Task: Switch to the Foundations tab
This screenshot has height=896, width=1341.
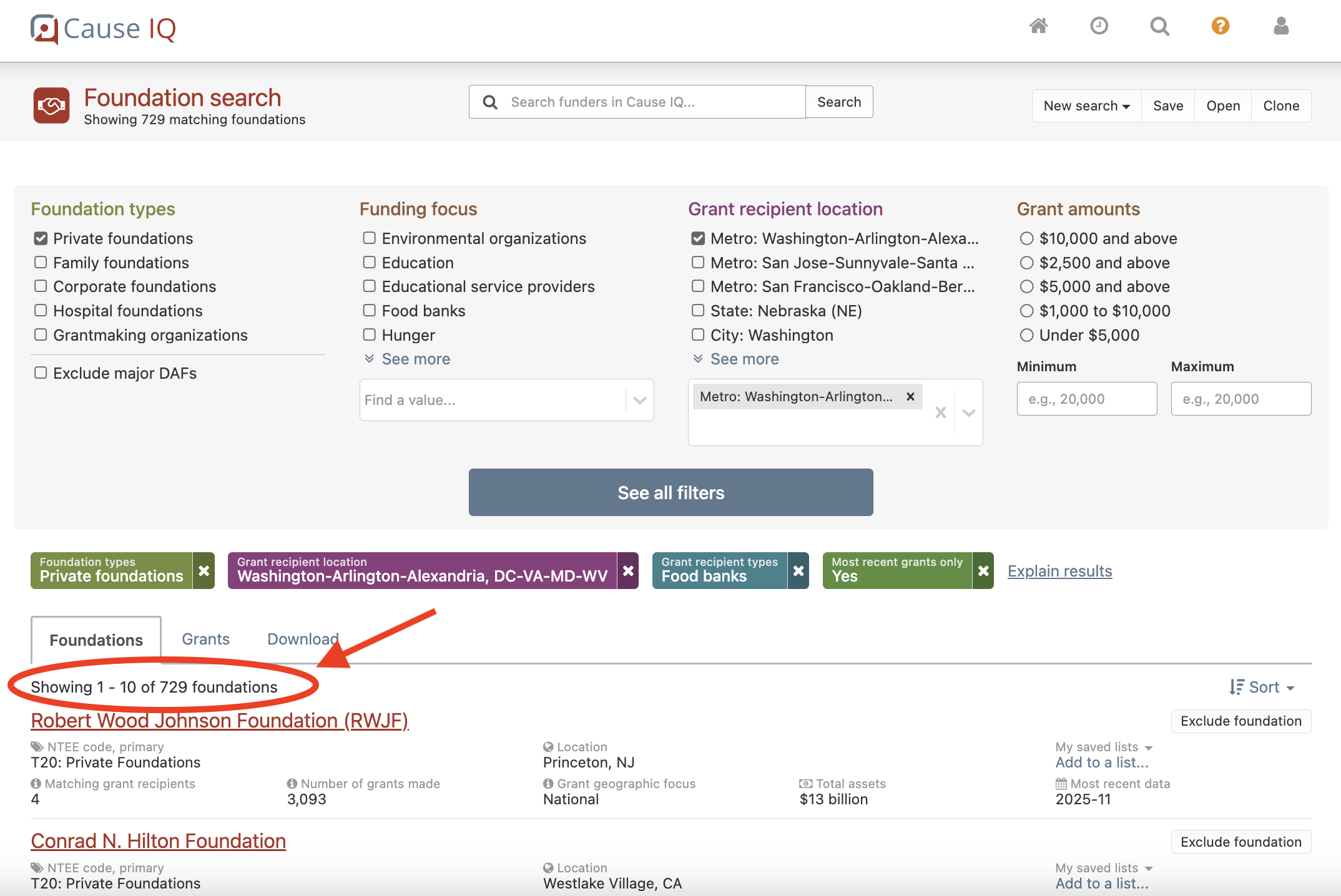Action: point(96,640)
